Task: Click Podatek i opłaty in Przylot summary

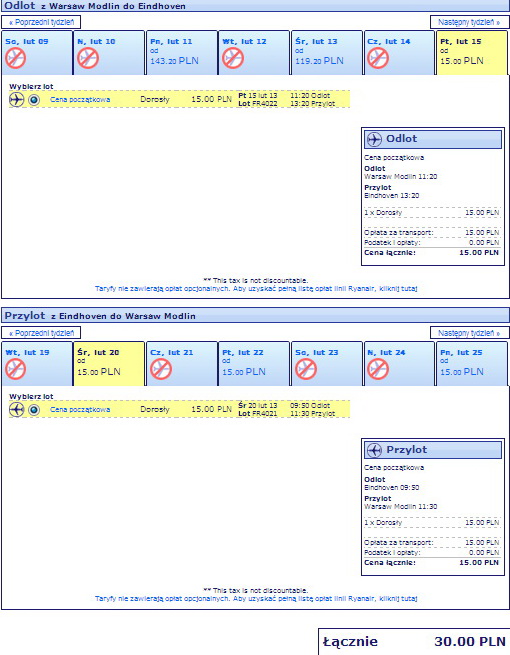Action: [x=431, y=553]
